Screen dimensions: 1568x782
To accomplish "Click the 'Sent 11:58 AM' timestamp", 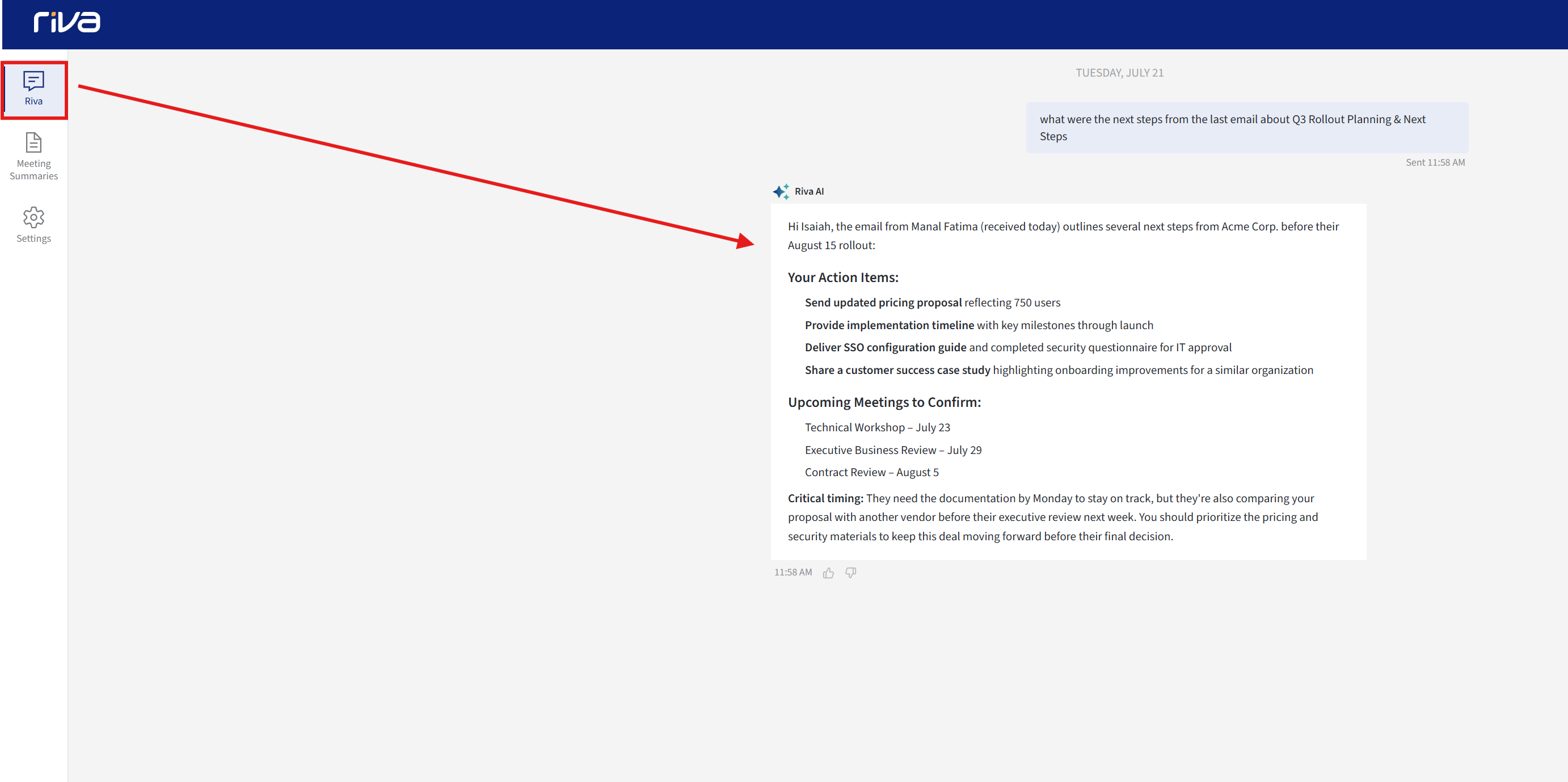I will coord(1435,163).
